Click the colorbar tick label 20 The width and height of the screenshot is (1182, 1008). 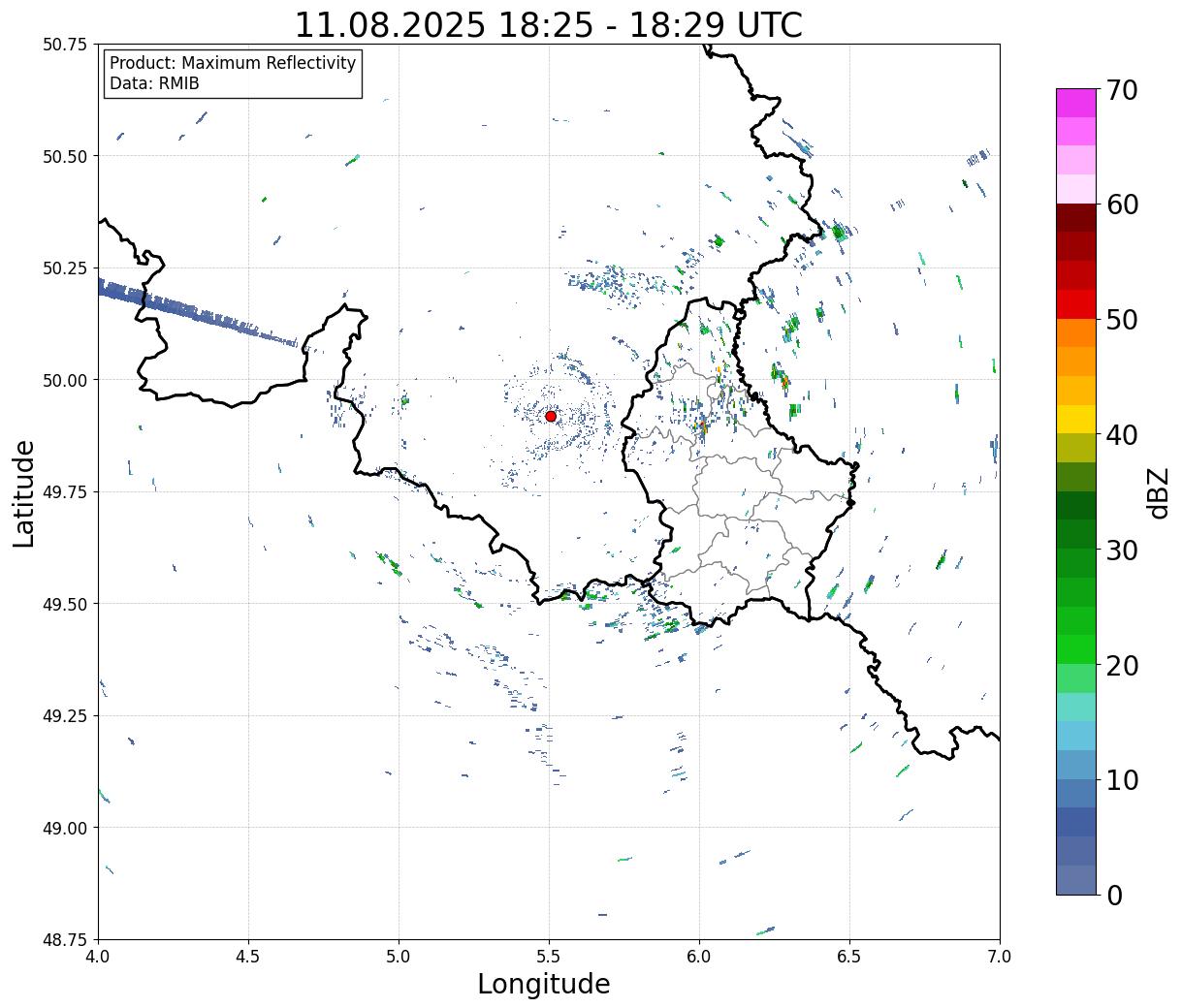pyautogui.click(x=1121, y=665)
